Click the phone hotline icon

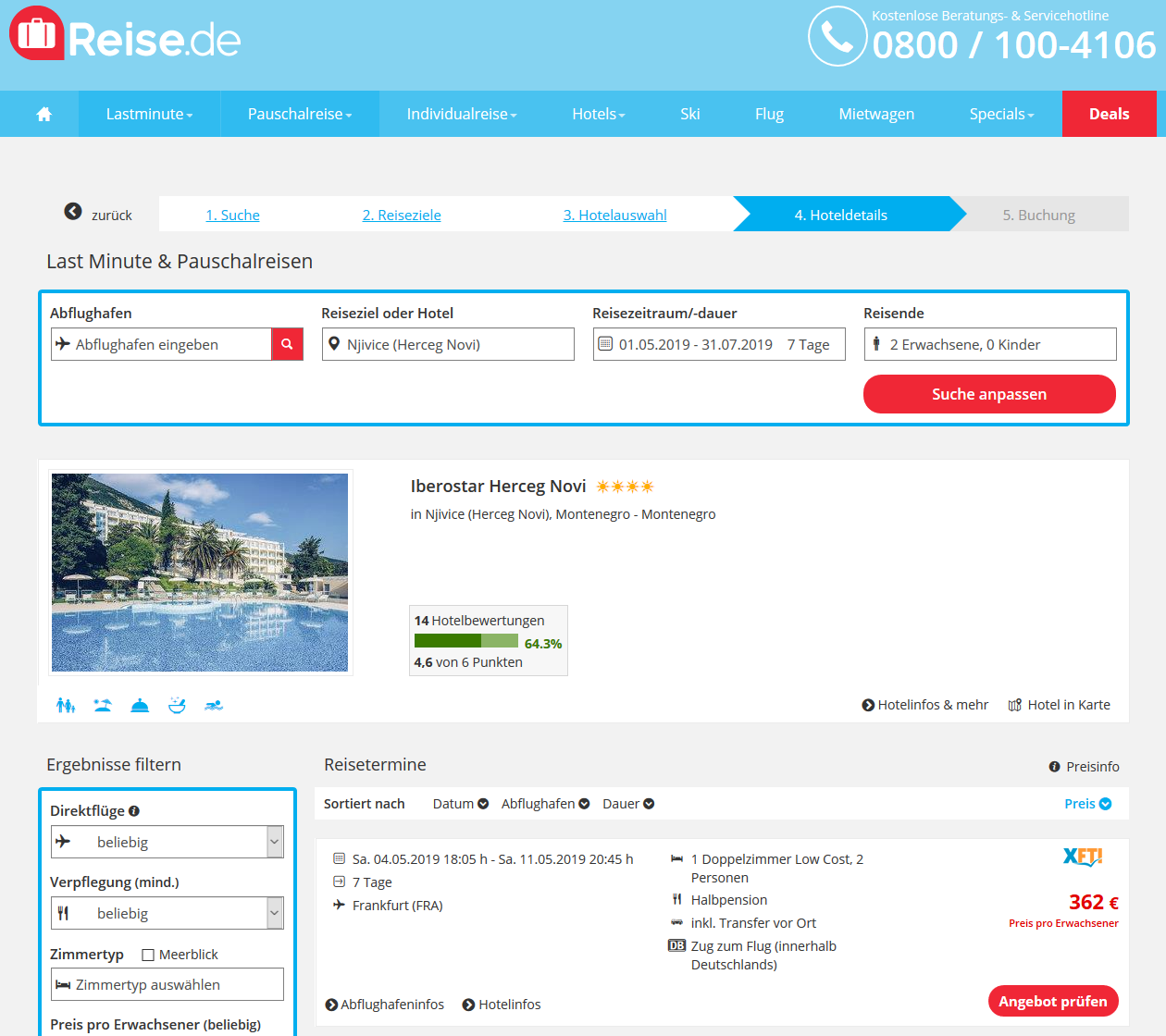tap(837, 36)
